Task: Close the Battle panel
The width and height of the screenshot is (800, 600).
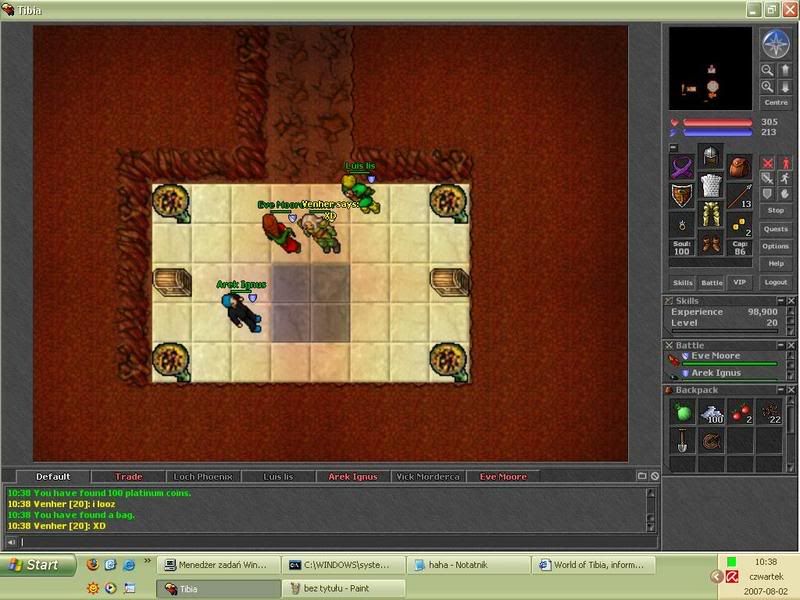Action: point(791,345)
